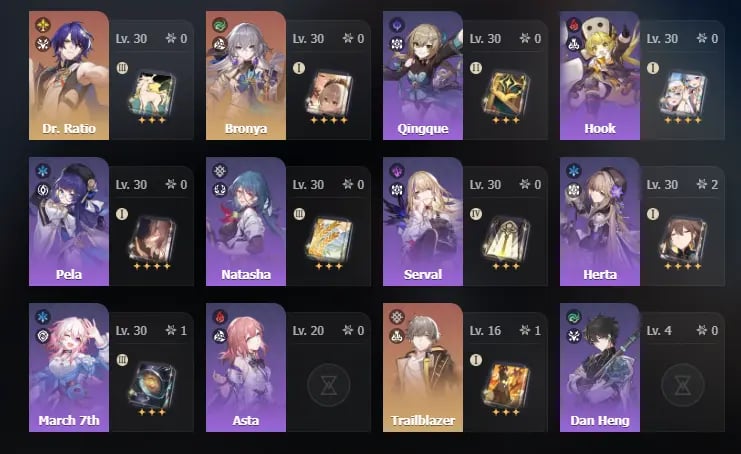Select Bronya's equipped light cone icon
This screenshot has height=454, width=741.
pos(329,94)
